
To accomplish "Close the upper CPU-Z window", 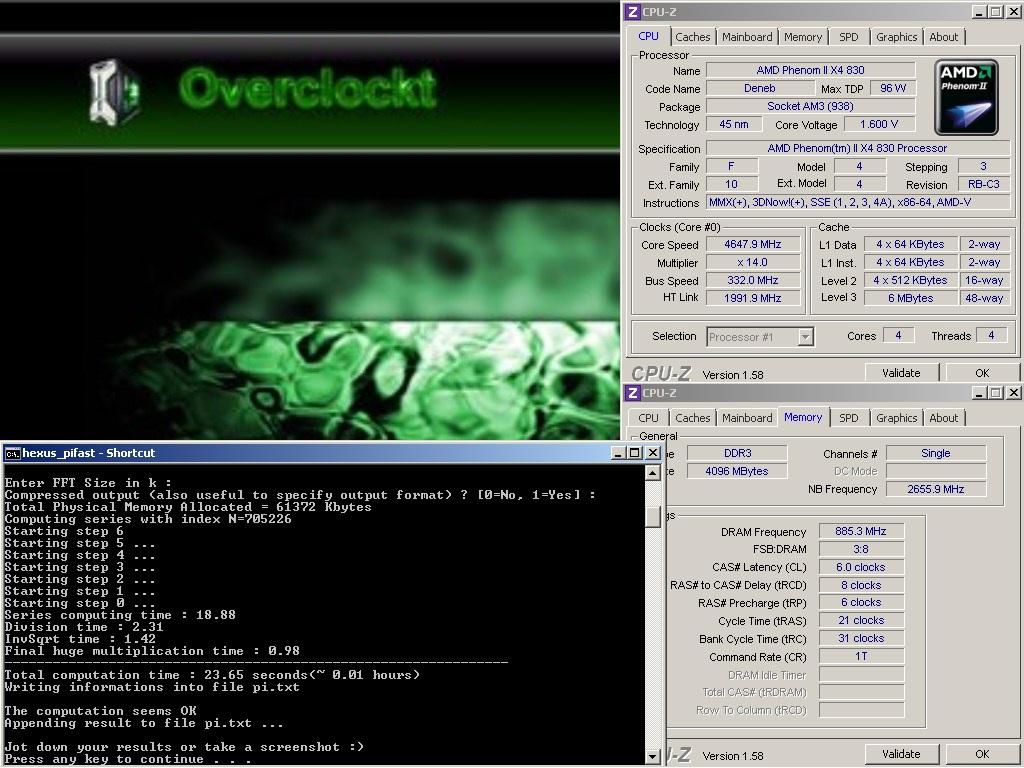I will (1013, 12).
